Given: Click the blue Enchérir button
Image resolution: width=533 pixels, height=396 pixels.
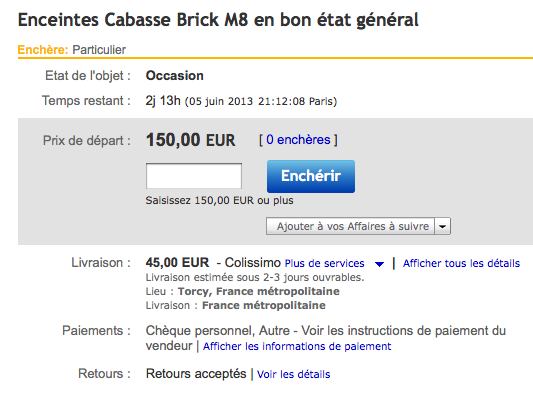Looking at the screenshot, I should click(x=311, y=176).
